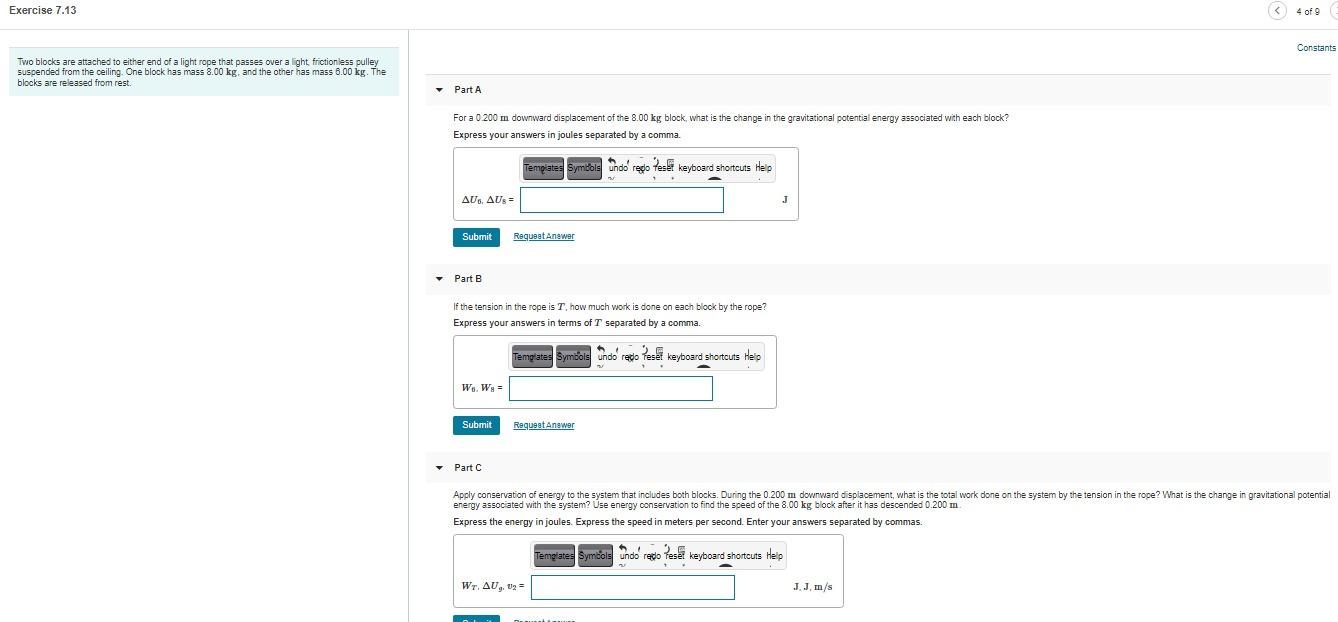Viewport: 1338px width, 622px height.
Task: Click the redo icon in Part A toolbar
Action: click(x=642, y=168)
